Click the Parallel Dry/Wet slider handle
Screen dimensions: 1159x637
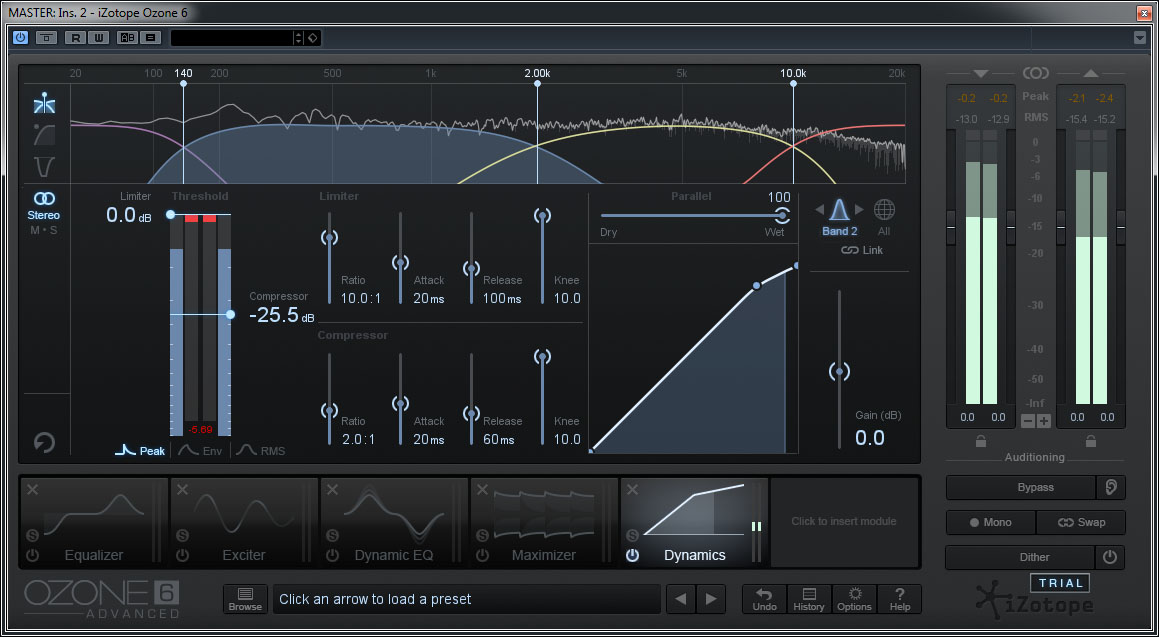[x=782, y=215]
